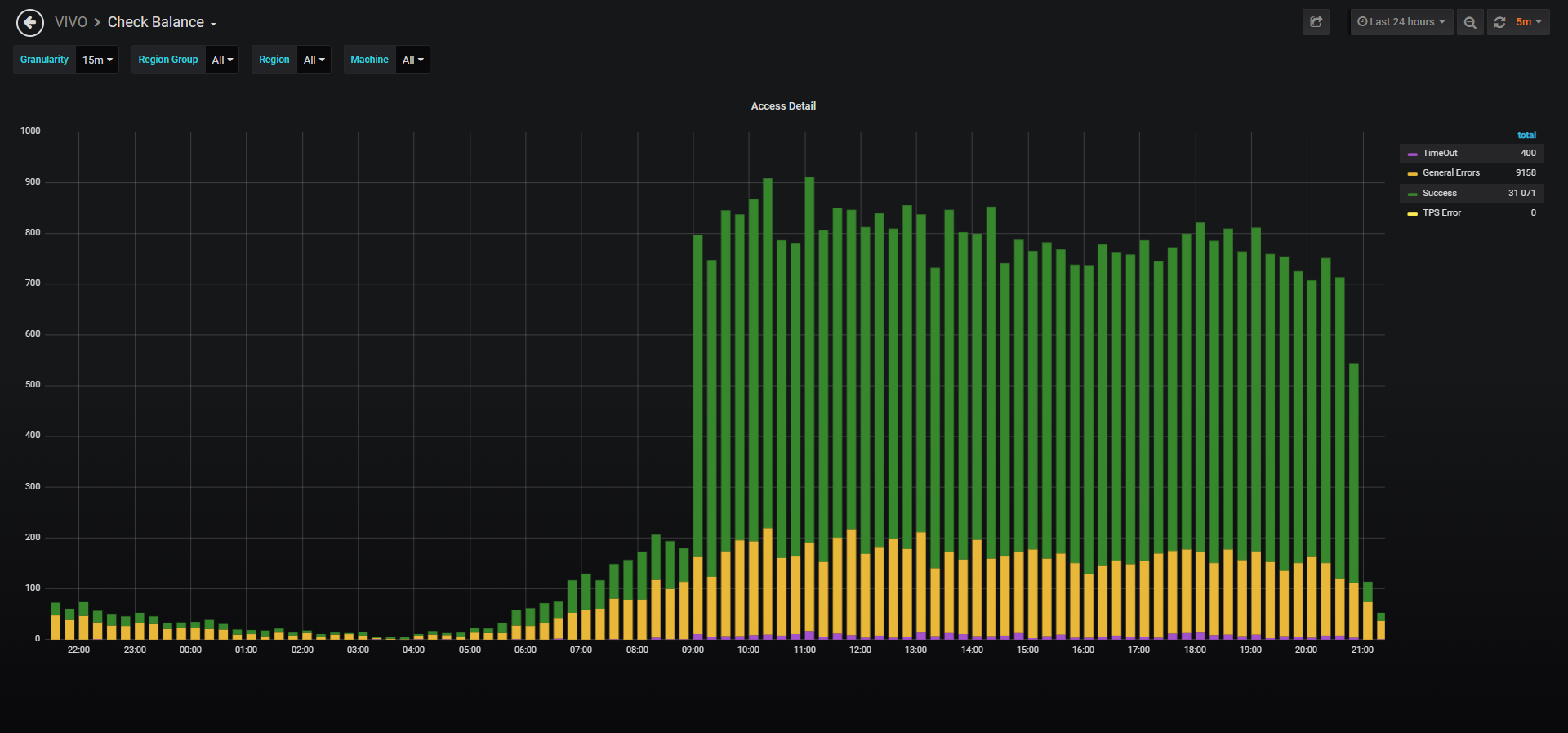This screenshot has width=1568, height=733.
Task: Open the Access Detail panel title menu
Action: 783,106
